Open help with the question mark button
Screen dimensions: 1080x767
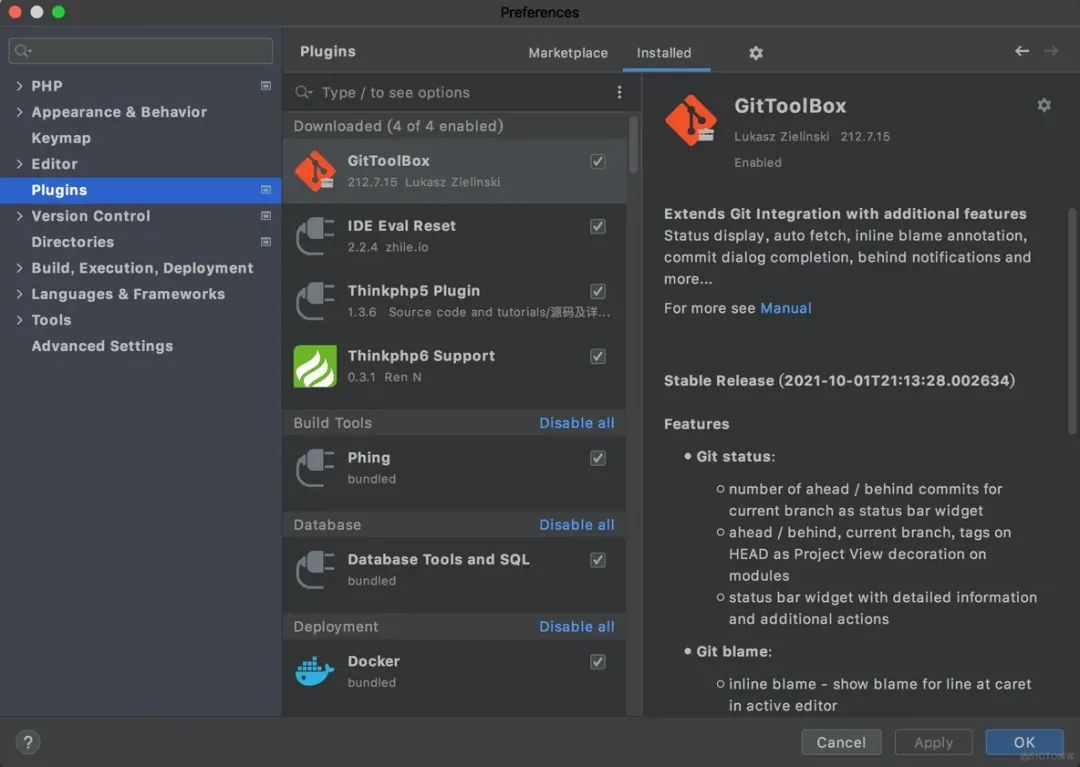(x=28, y=742)
